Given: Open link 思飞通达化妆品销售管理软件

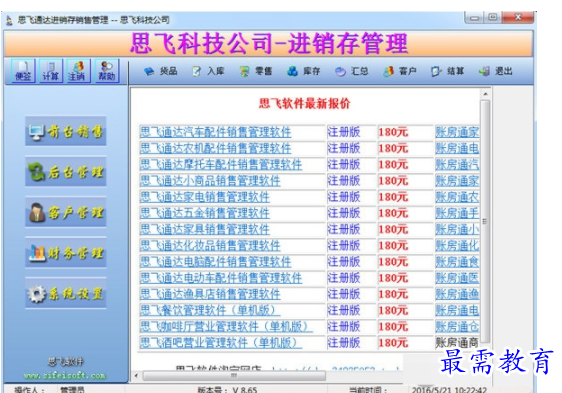Looking at the screenshot, I should point(210,246).
